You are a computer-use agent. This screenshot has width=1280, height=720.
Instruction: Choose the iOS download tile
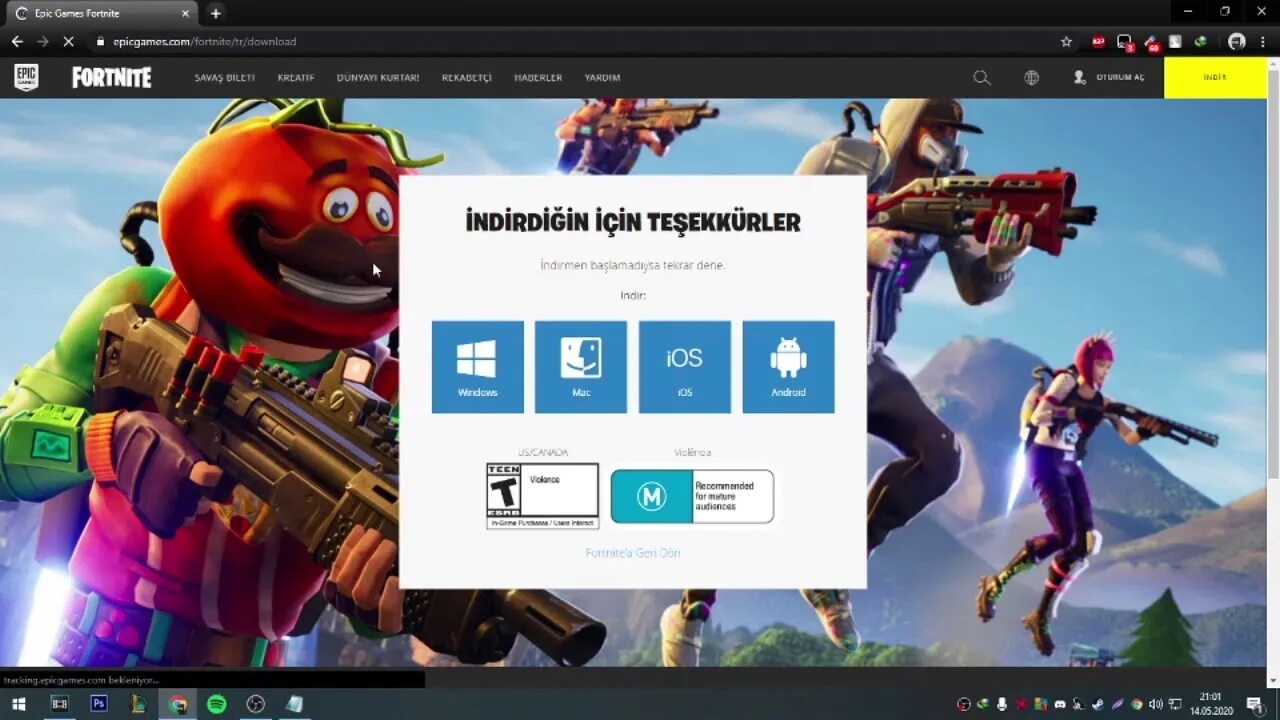tap(685, 367)
